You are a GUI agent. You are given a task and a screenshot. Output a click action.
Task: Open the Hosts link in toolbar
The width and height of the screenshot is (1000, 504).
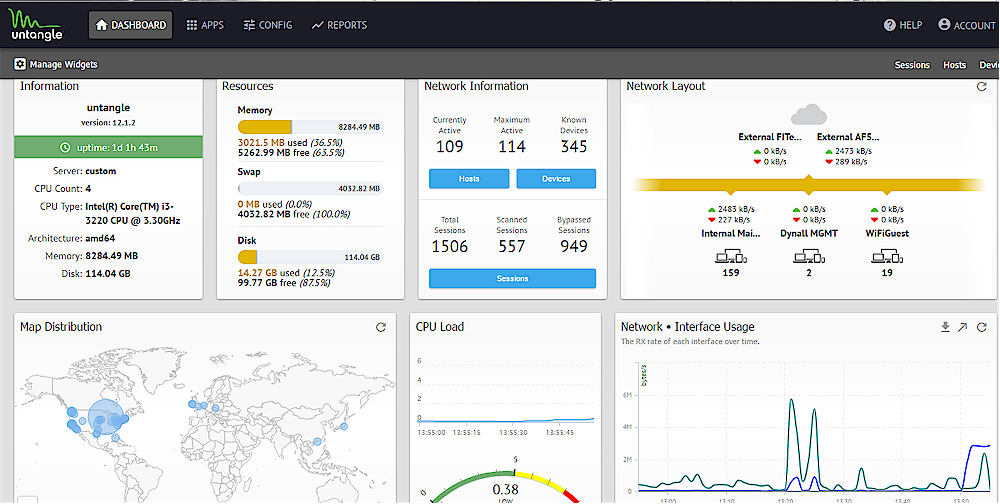[955, 65]
